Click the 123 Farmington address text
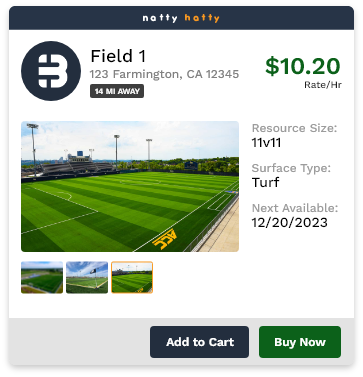The height and width of the screenshot is (377, 363). click(164, 74)
